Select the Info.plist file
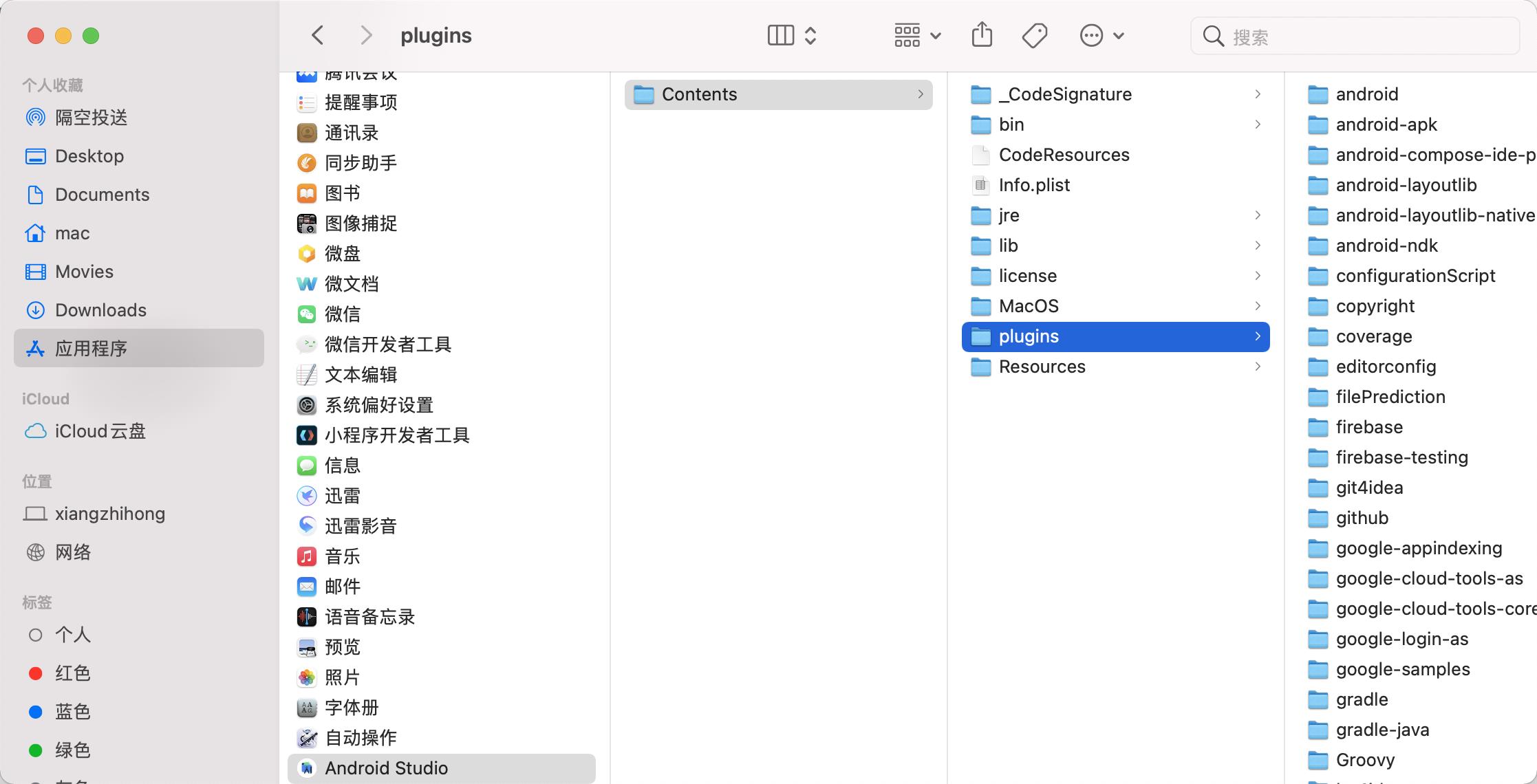The width and height of the screenshot is (1537, 784). (x=1116, y=185)
